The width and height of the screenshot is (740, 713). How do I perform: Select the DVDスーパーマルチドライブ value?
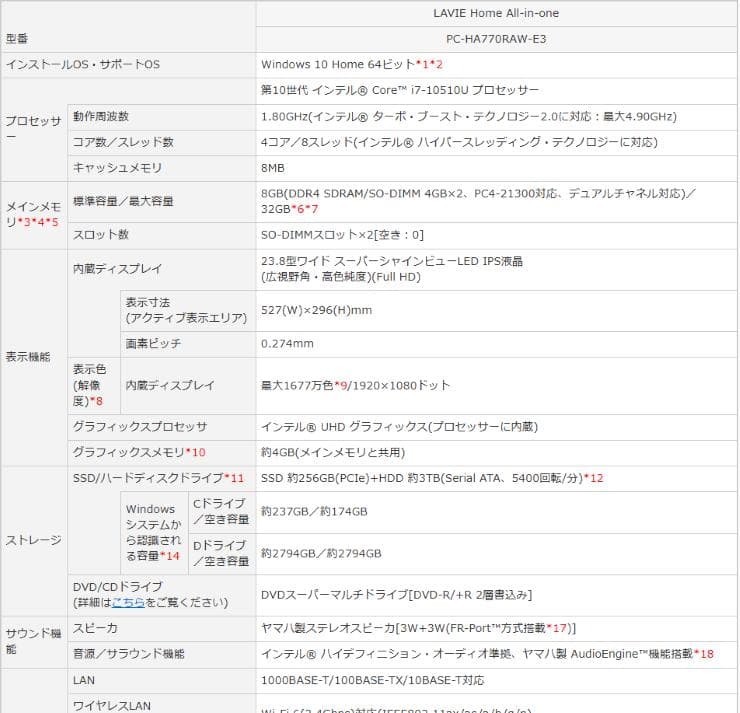click(x=396, y=595)
